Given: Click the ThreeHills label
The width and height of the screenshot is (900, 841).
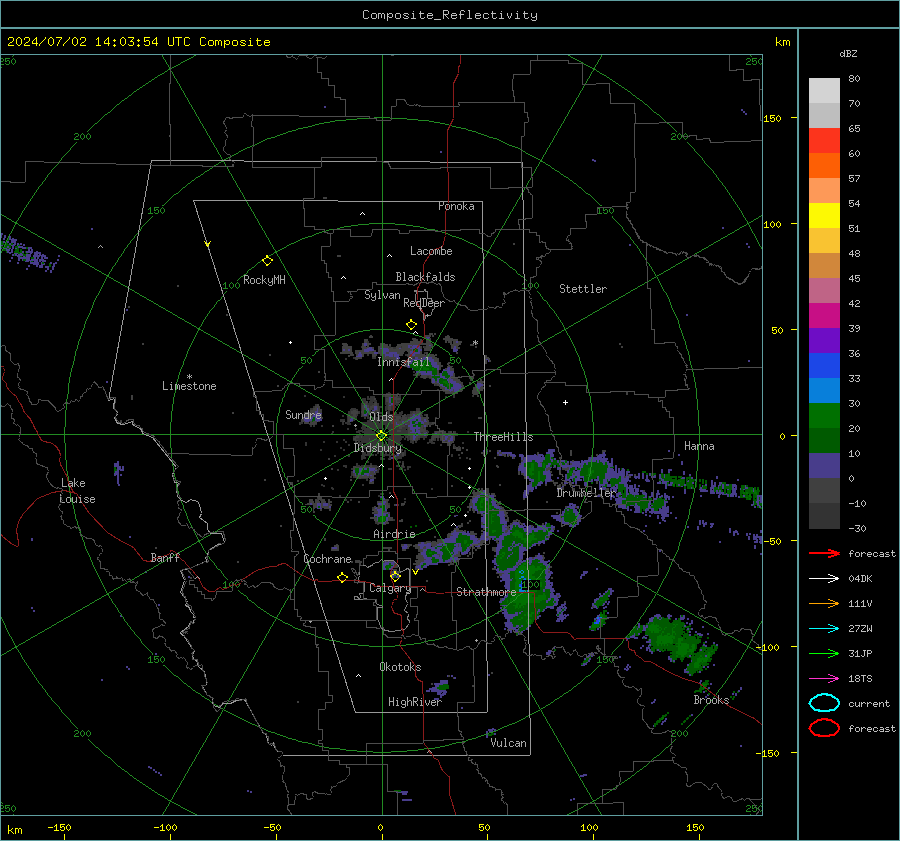Looking at the screenshot, I should tap(503, 437).
